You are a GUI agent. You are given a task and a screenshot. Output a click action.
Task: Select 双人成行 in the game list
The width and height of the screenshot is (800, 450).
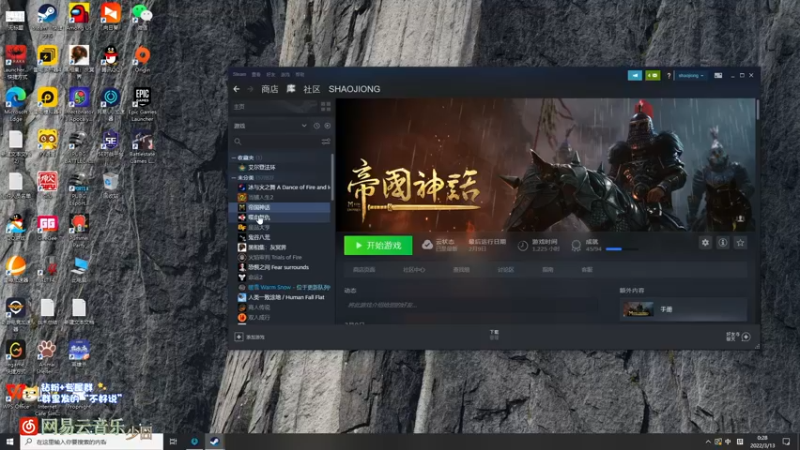pos(259,317)
